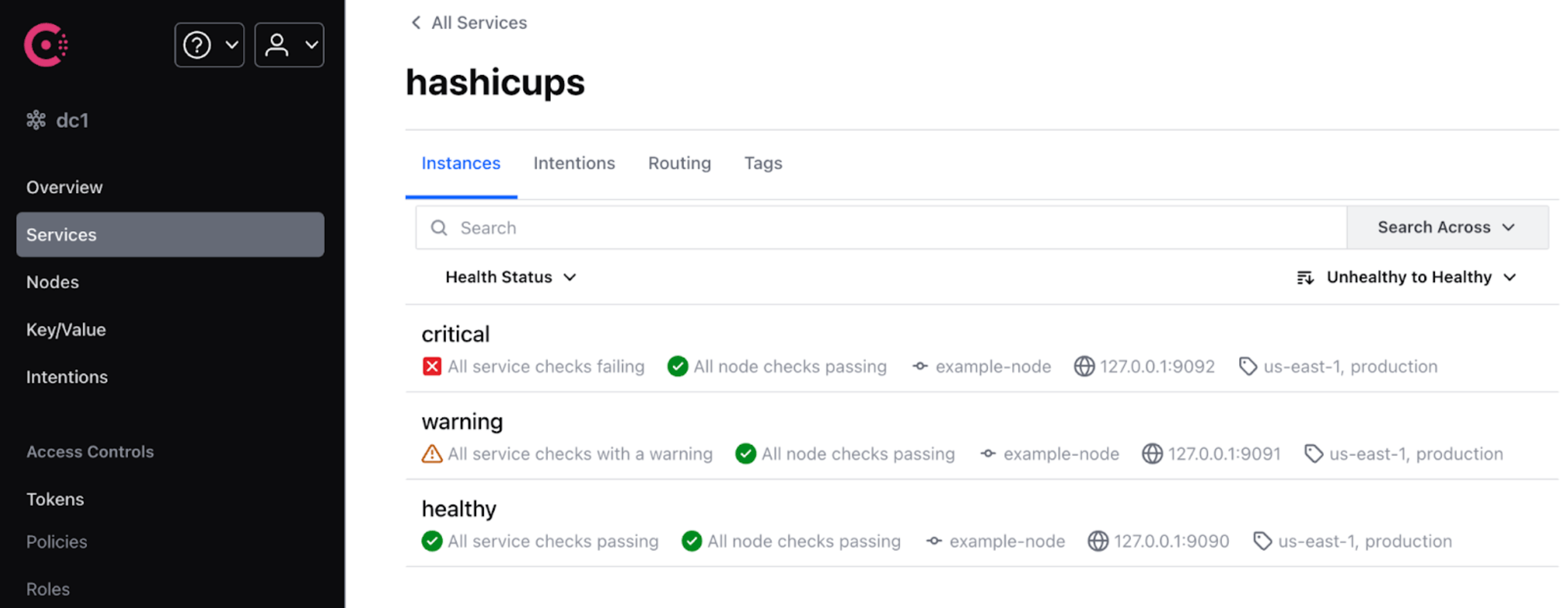Screen dimensions: 1568x608
Task: Switch to the Routing tab
Action: tap(679, 163)
